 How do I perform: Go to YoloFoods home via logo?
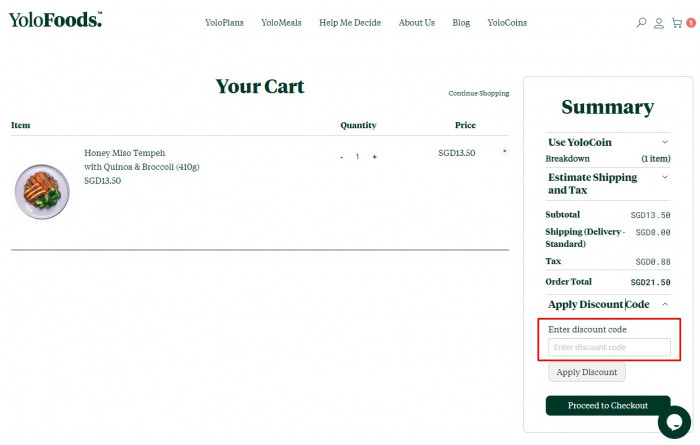click(55, 20)
